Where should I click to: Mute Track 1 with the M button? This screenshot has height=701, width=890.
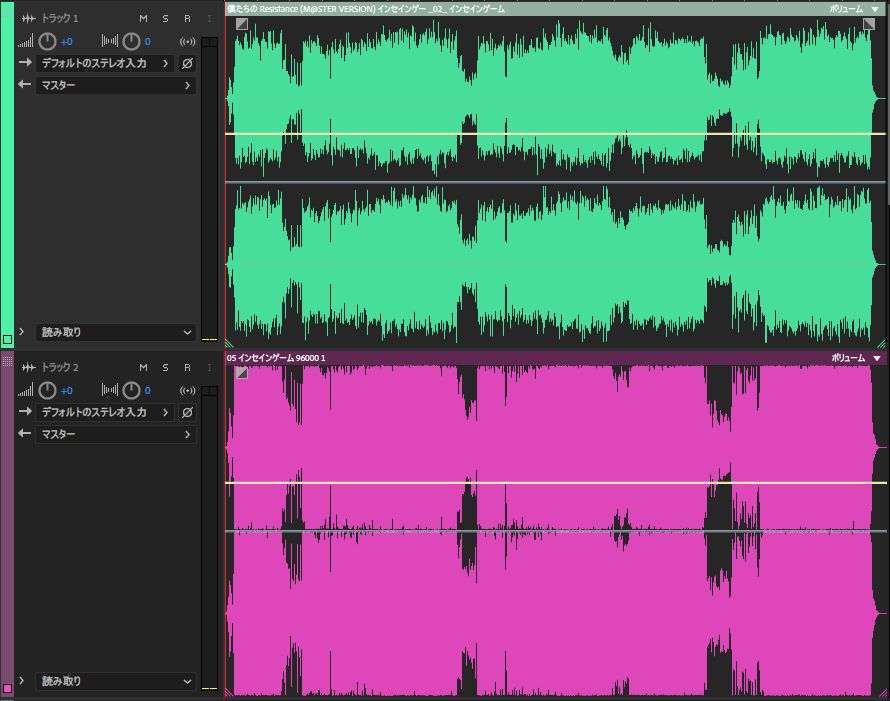143,19
